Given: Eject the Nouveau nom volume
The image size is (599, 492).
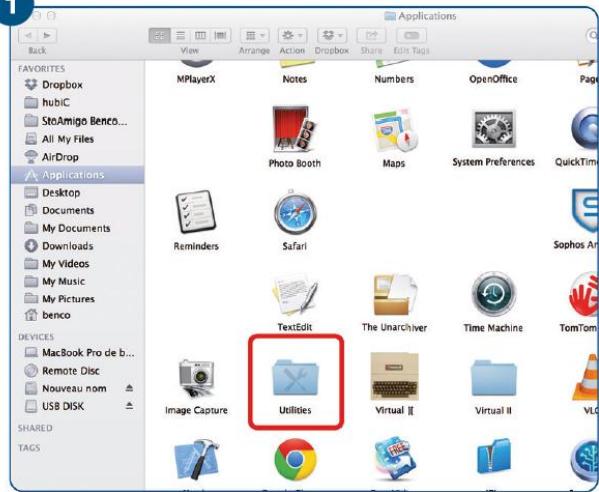Looking at the screenshot, I should 130,388.
